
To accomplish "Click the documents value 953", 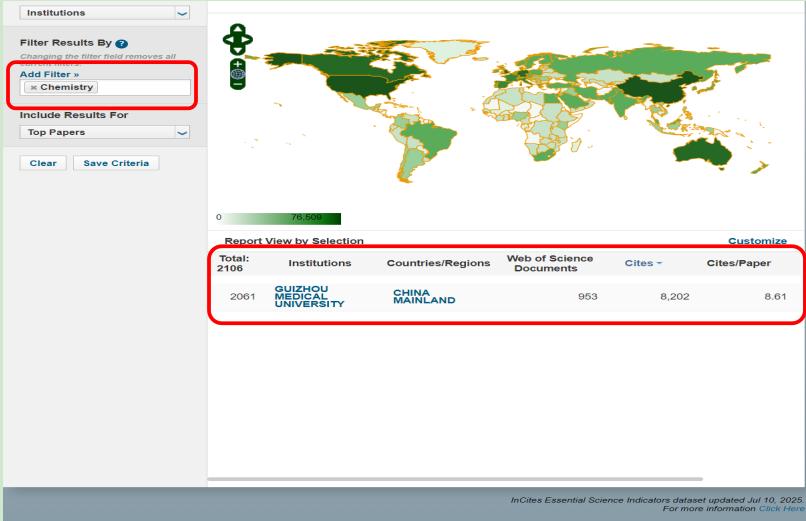I will click(x=588, y=296).
